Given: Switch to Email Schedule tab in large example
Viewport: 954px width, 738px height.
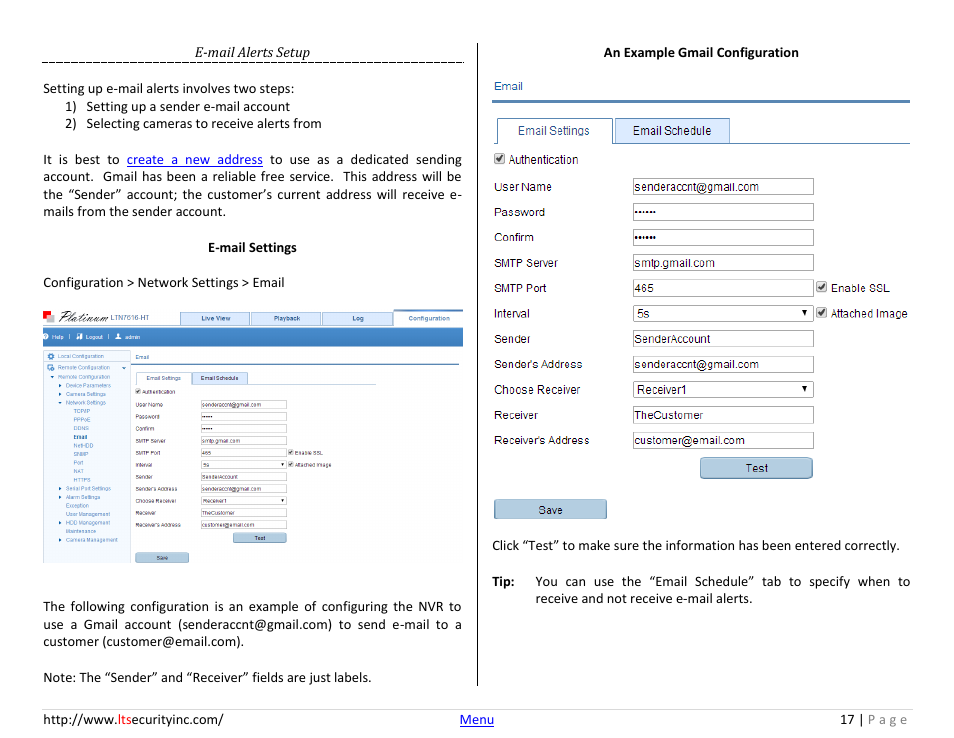Looking at the screenshot, I should (672, 131).
